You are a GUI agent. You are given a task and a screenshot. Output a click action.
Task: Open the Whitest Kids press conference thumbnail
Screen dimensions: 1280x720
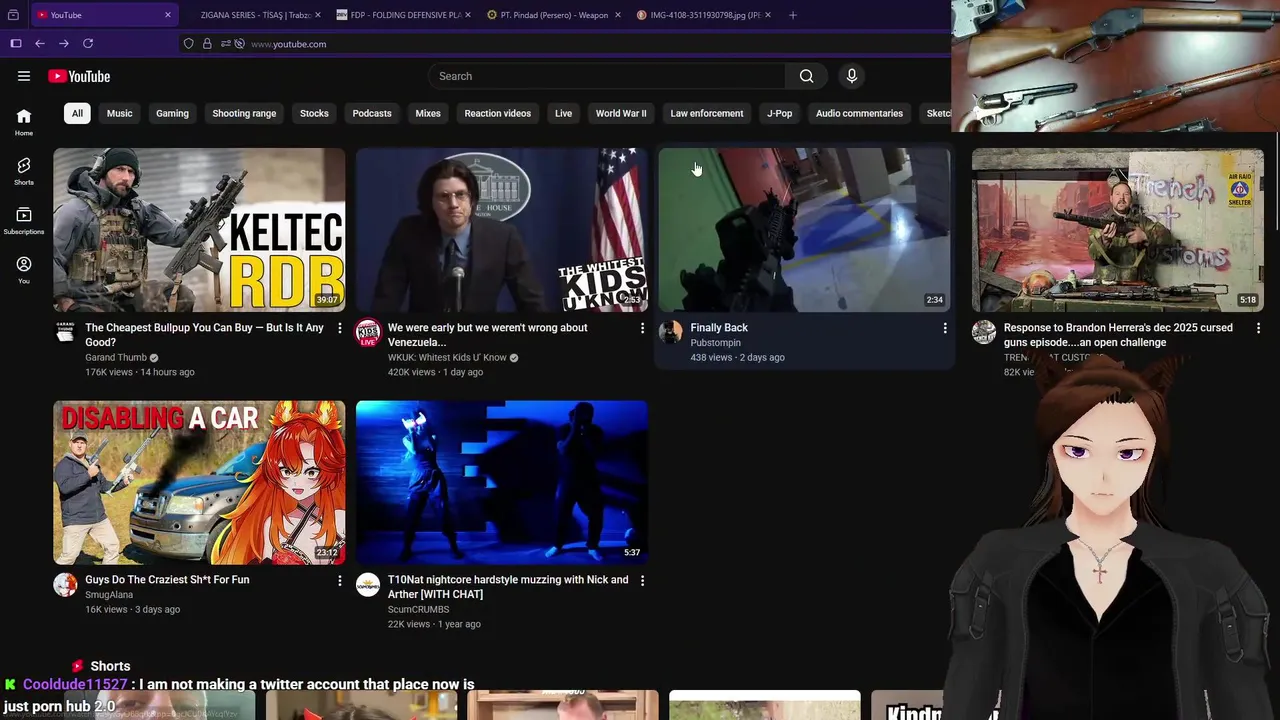pos(502,230)
